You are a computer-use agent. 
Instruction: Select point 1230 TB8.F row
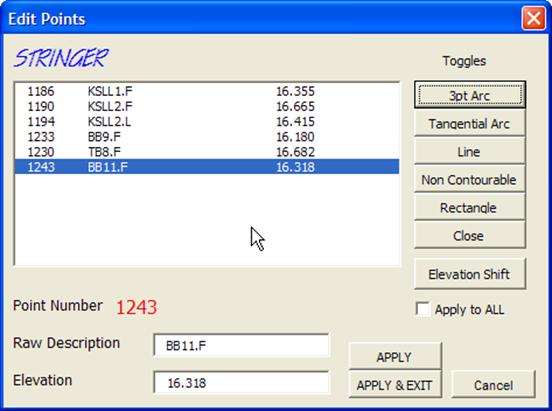pyautogui.click(x=207, y=152)
